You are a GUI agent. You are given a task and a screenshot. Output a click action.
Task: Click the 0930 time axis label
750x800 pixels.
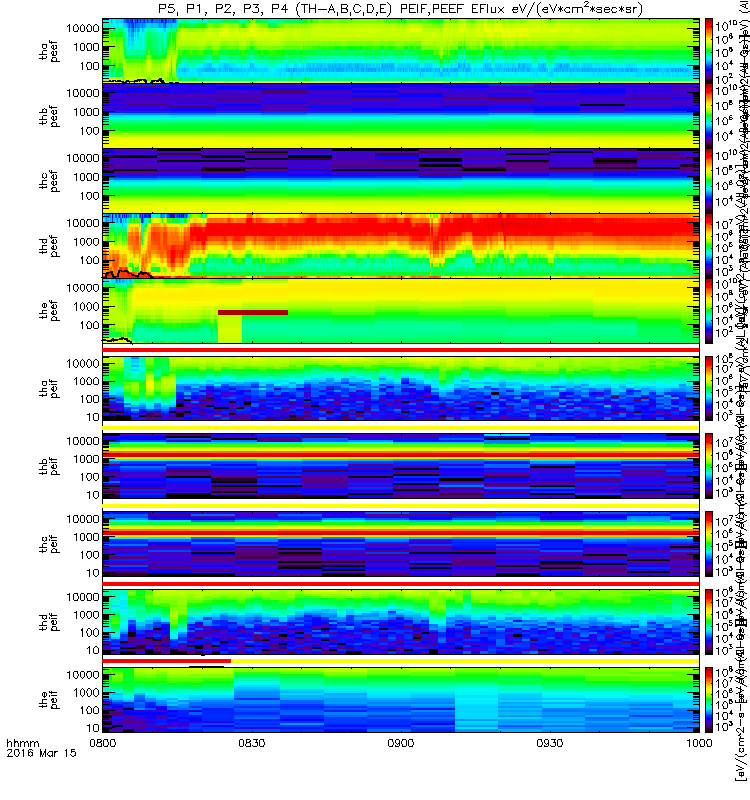549,743
